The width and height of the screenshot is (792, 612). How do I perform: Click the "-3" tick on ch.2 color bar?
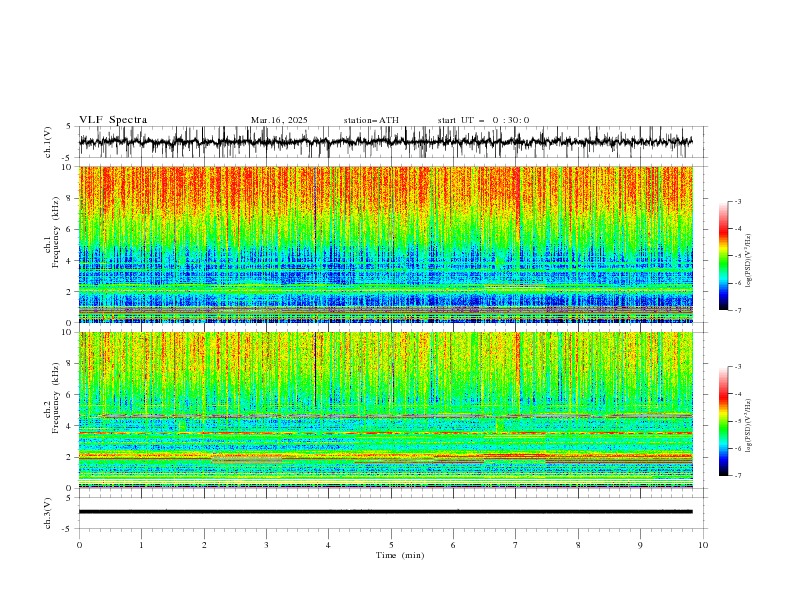tap(738, 367)
